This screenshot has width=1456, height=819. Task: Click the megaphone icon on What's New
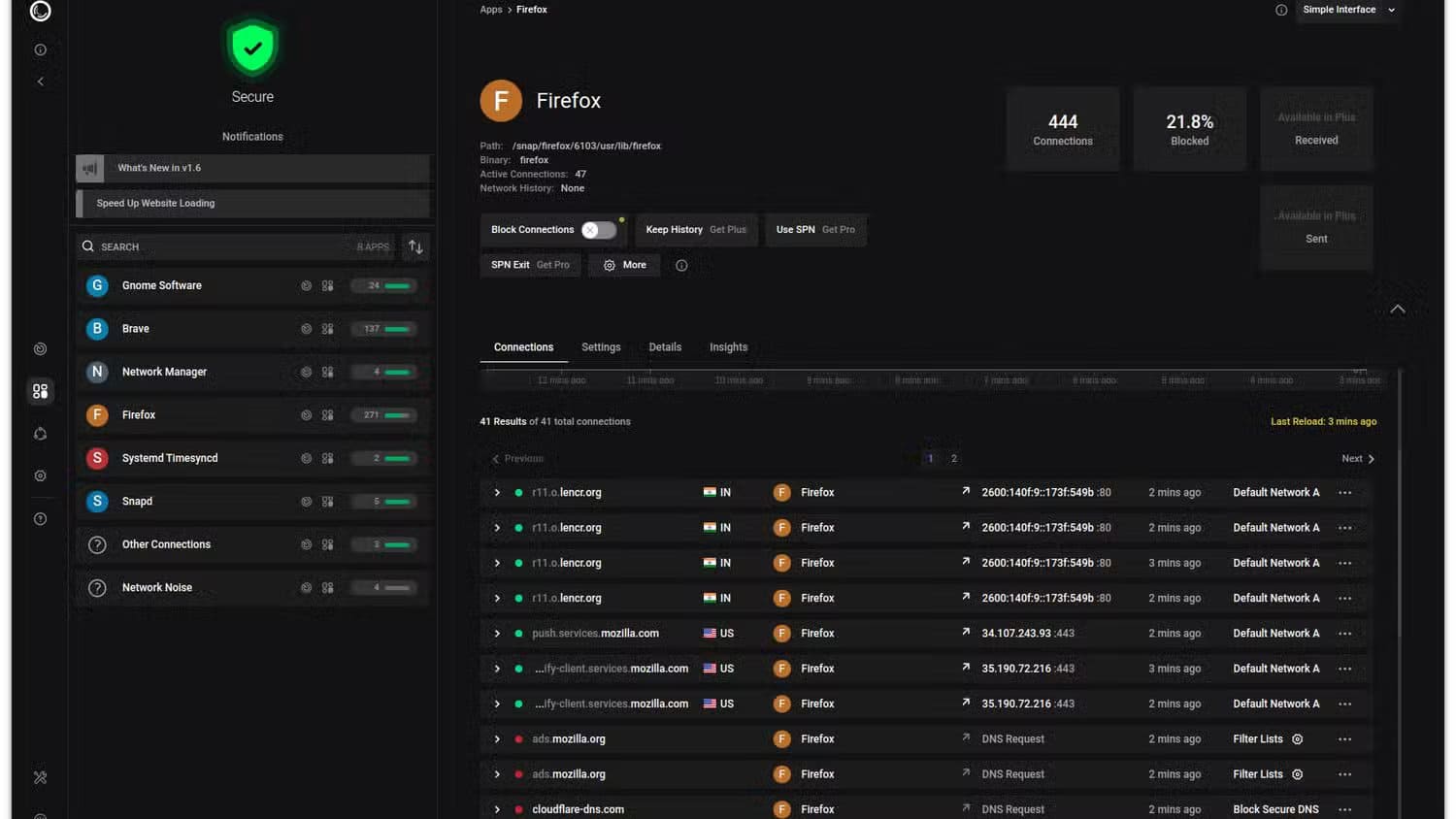pyautogui.click(x=90, y=168)
